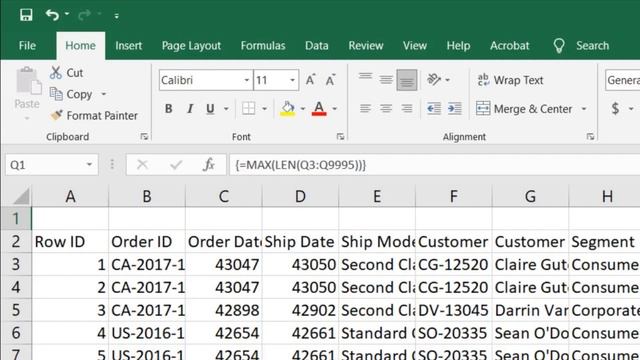Open the Acrobat tab

click(509, 46)
